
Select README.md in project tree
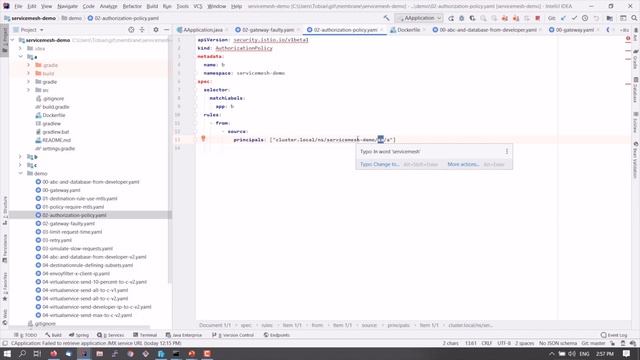(56, 140)
